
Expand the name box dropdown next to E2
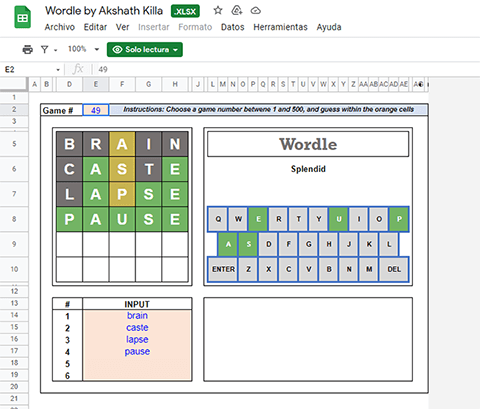pos(58,70)
